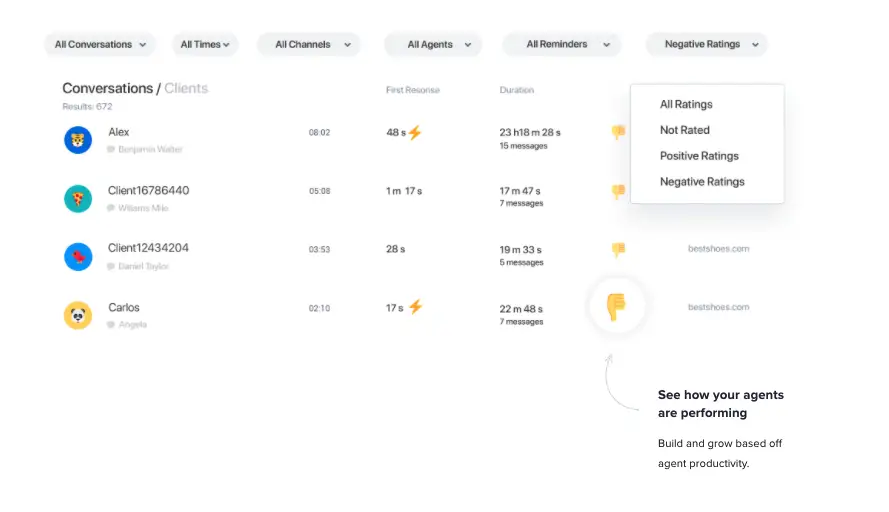
Task: Open the bestshoes.com link in Carlos's row
Action: pyautogui.click(x=718, y=307)
